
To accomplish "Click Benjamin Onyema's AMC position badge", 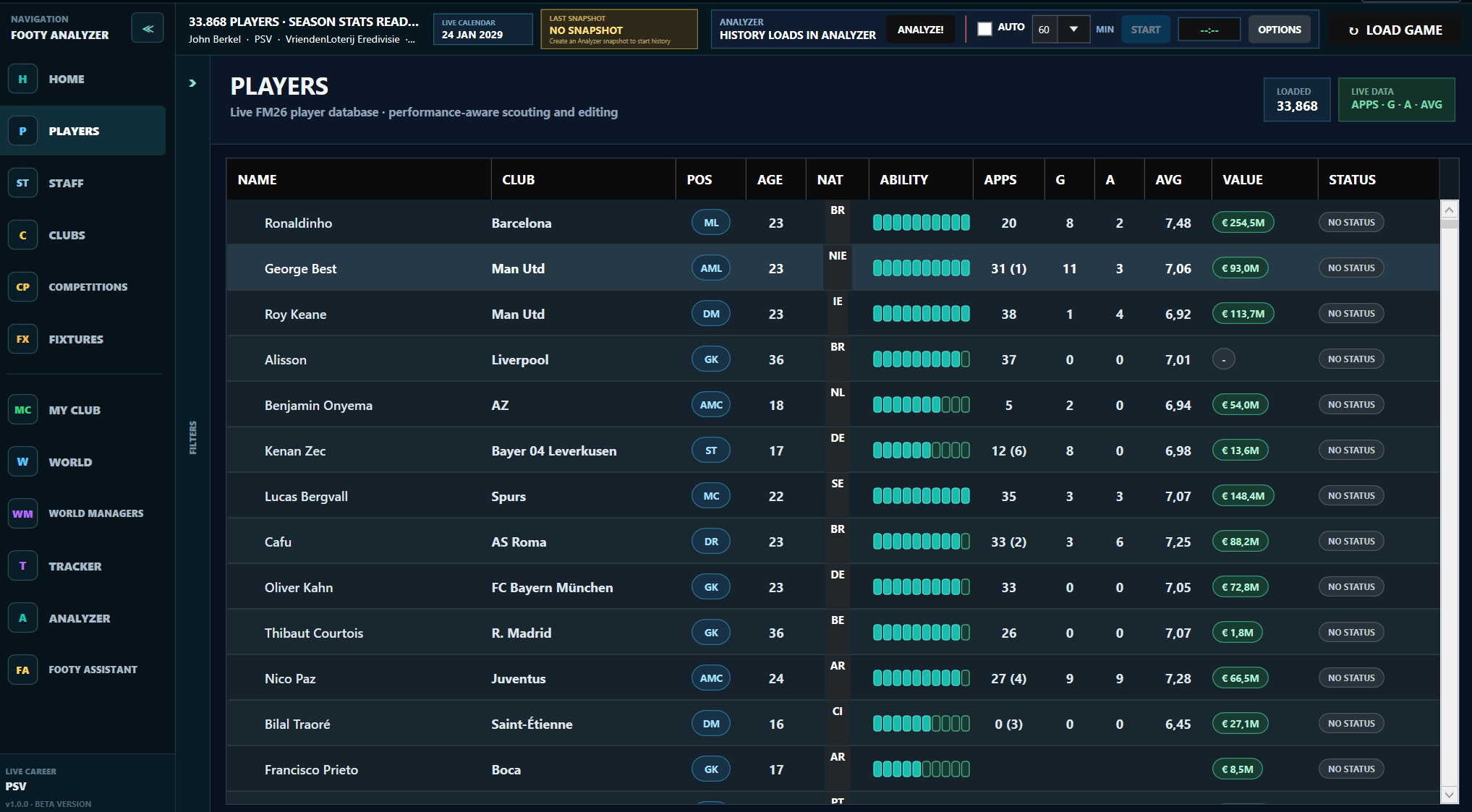I will (711, 405).
